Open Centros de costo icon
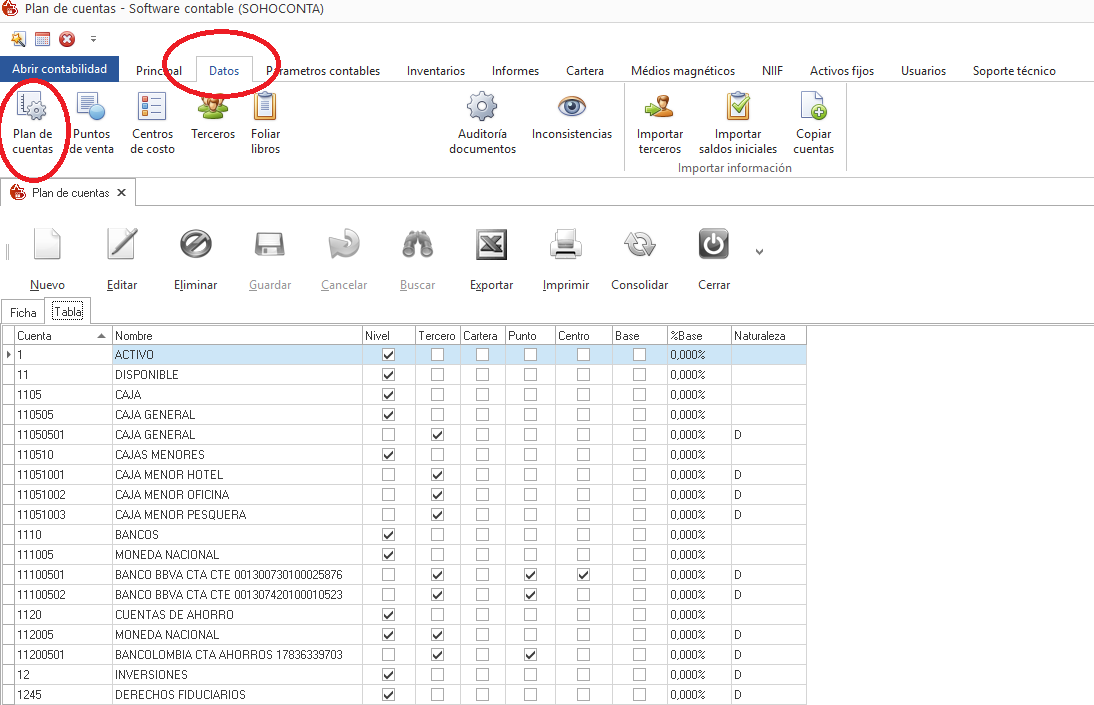 [x=152, y=107]
